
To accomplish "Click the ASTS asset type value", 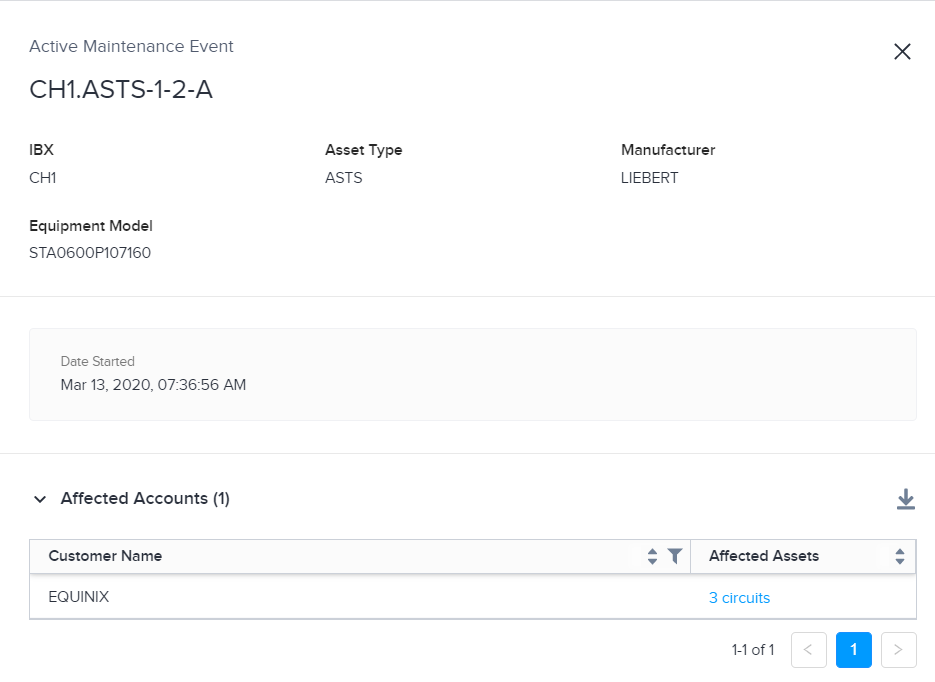I will [x=343, y=178].
